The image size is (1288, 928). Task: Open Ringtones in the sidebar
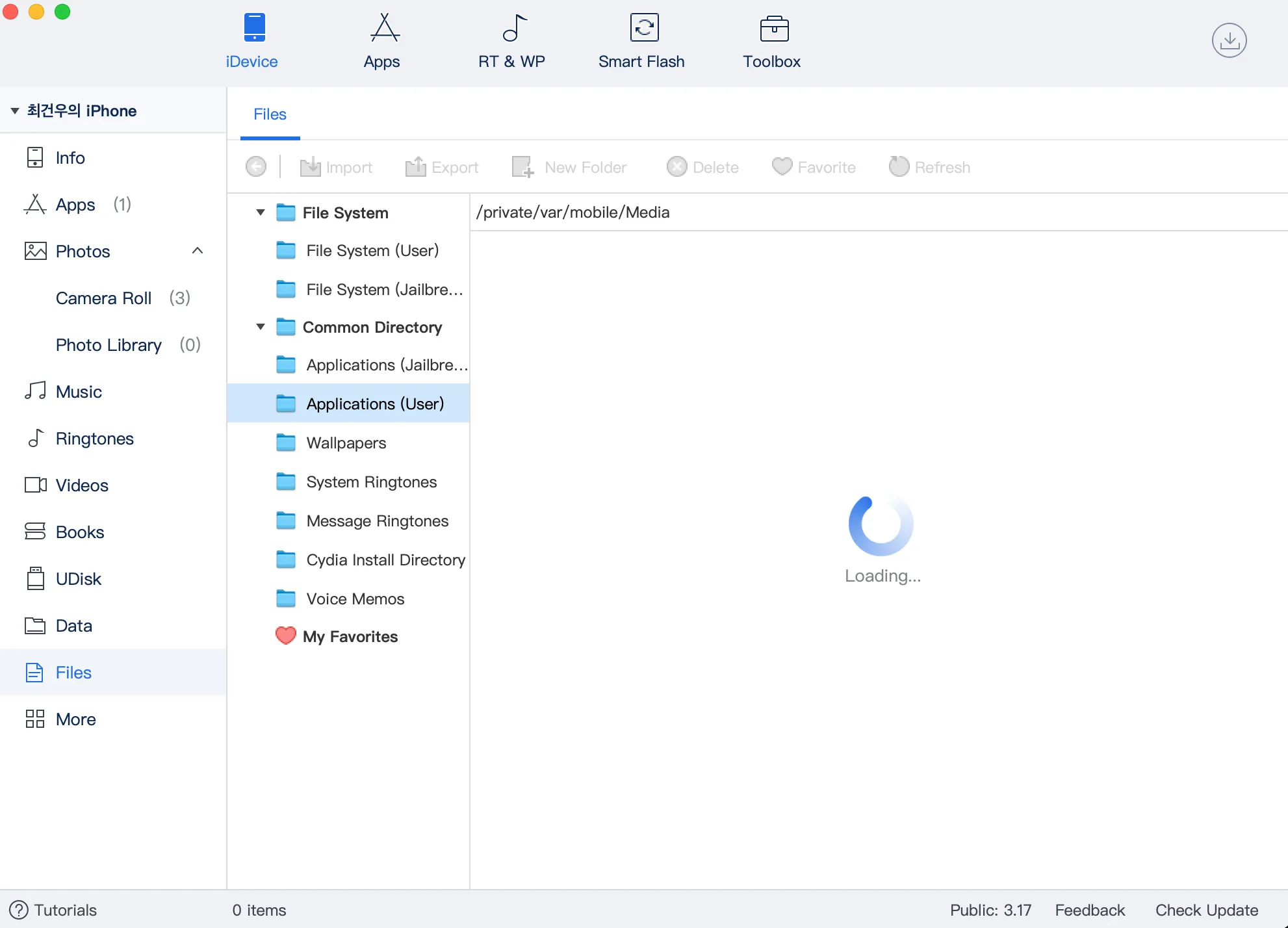(x=113, y=439)
